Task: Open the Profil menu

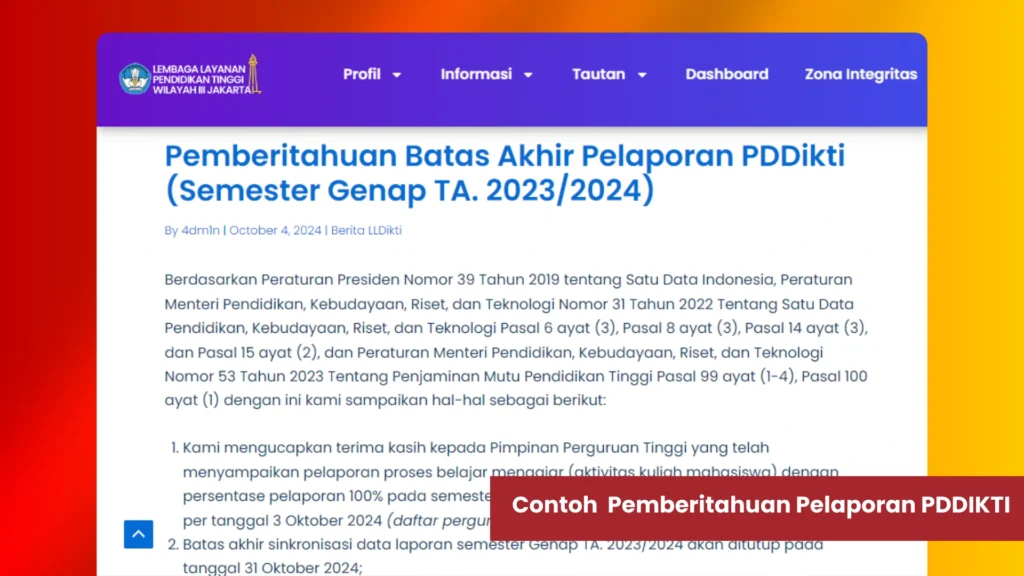Action: coord(362,74)
